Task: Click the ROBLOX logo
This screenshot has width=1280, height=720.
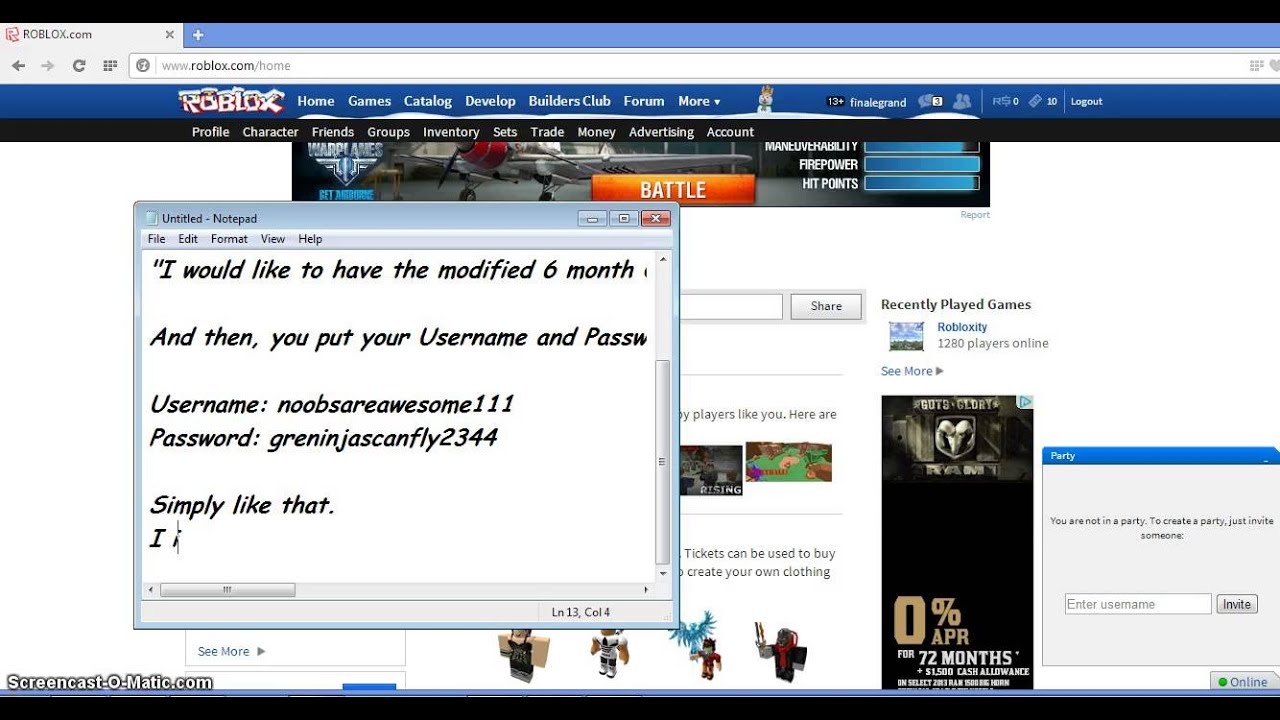Action: point(232,101)
